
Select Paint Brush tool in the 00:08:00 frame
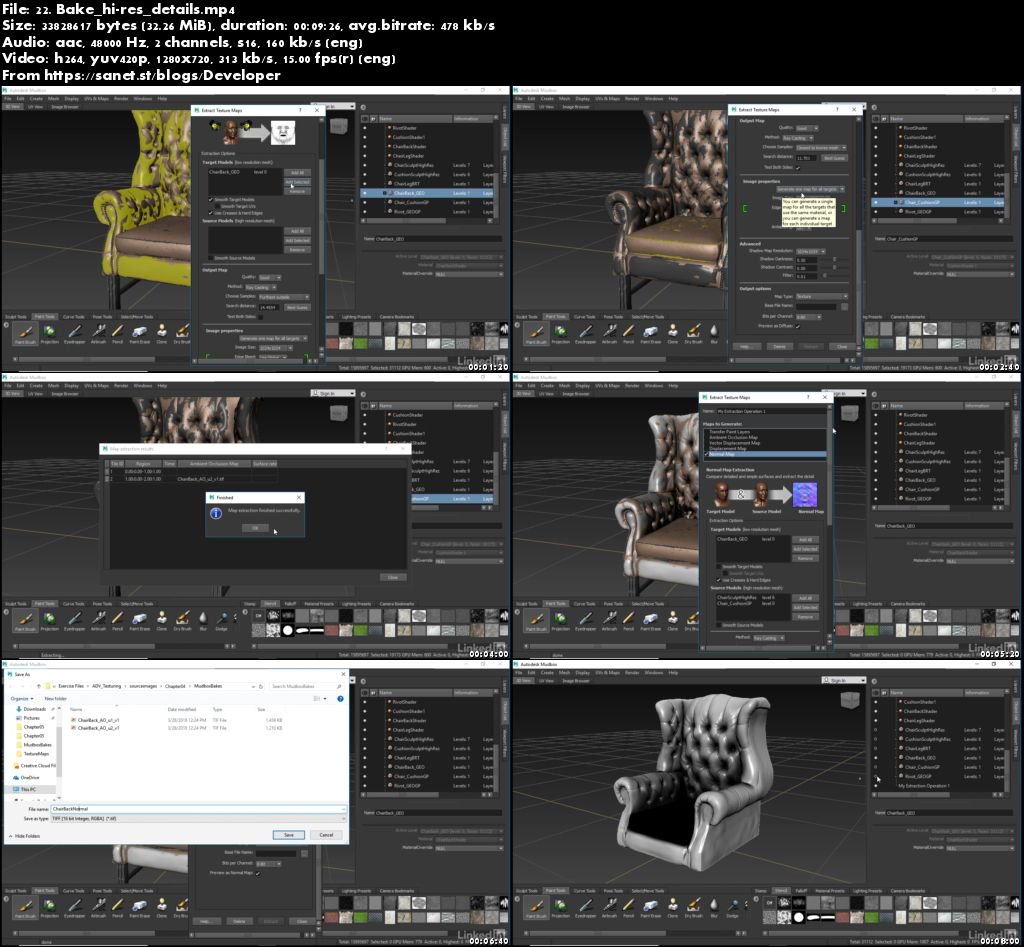click(536, 907)
